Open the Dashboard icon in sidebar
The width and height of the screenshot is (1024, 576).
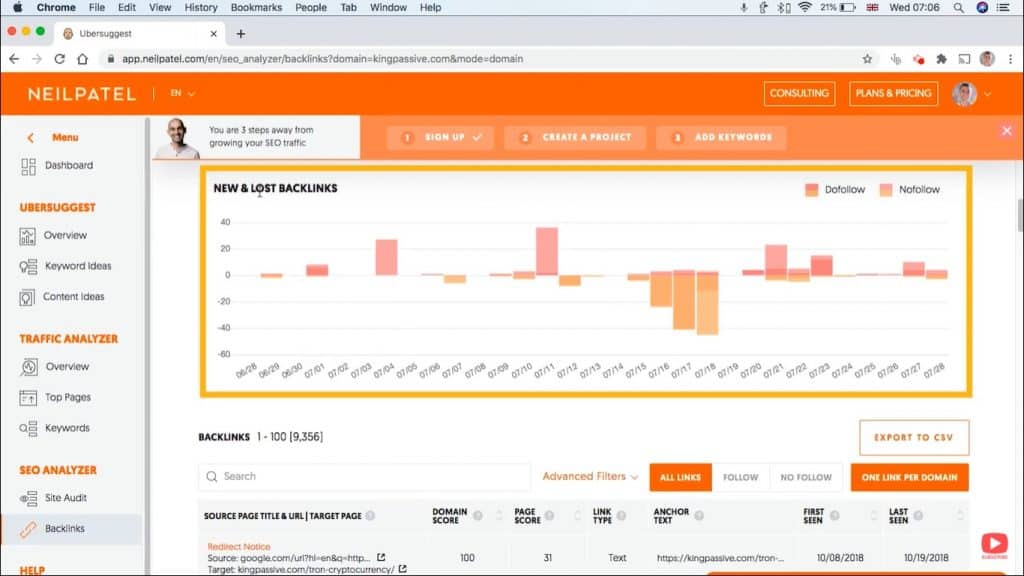(x=28, y=167)
